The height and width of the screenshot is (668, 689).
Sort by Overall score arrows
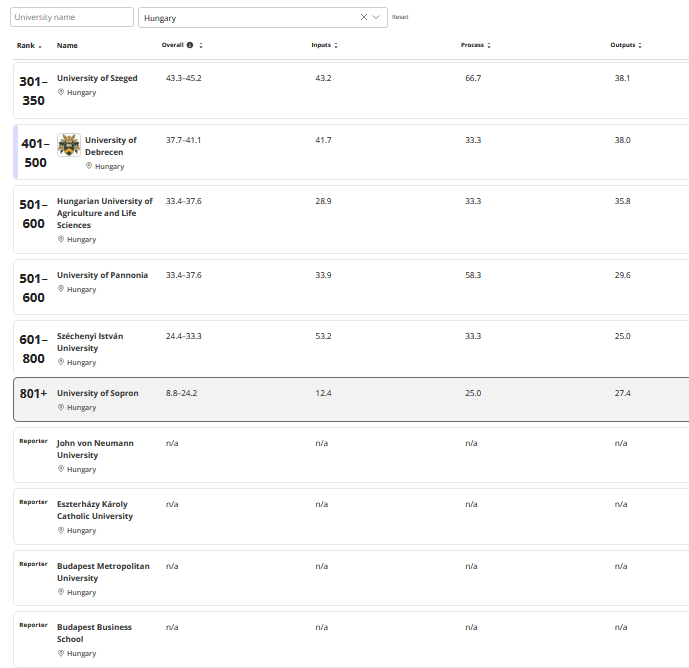201,45
